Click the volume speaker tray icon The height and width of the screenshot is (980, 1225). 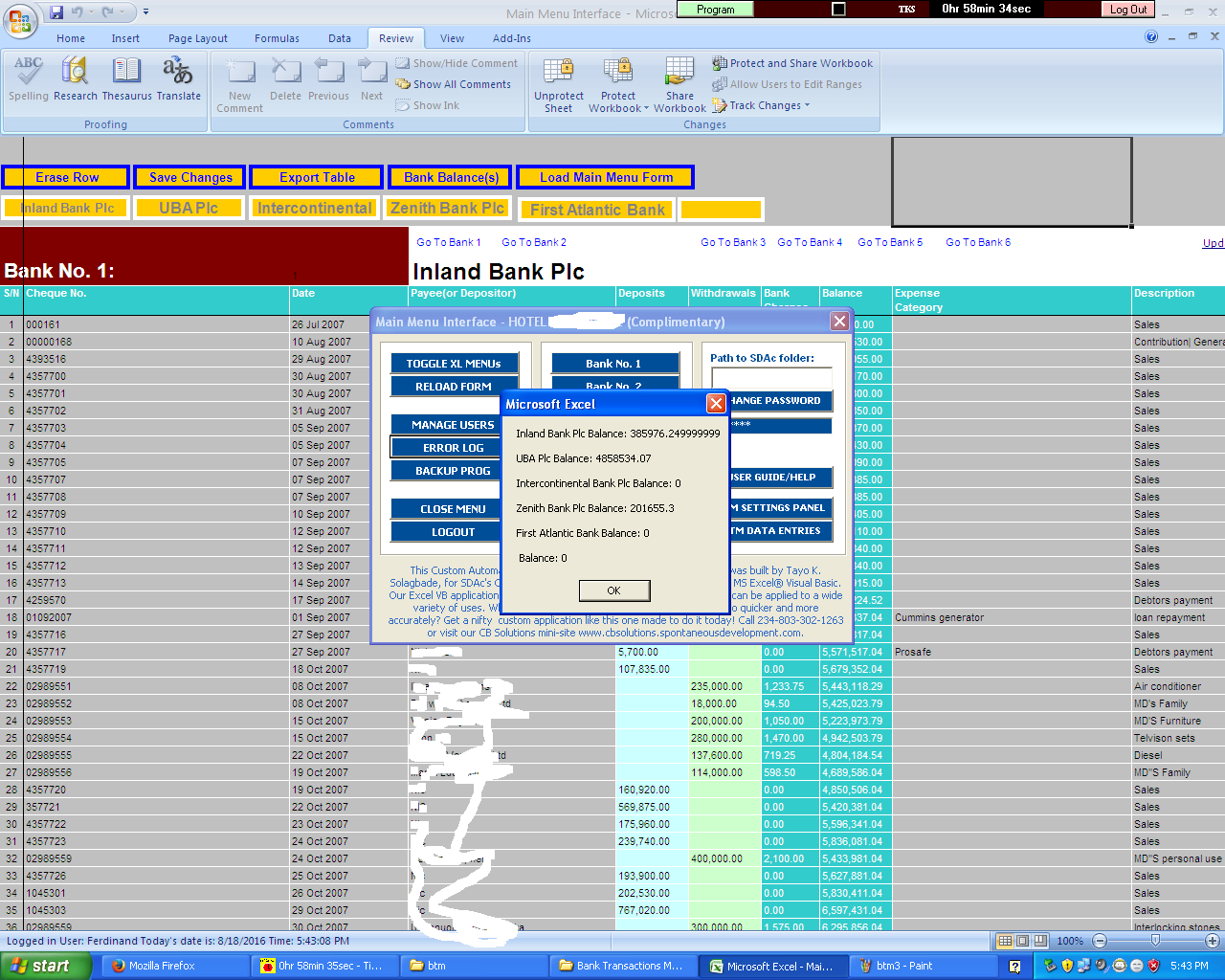pos(1102,966)
